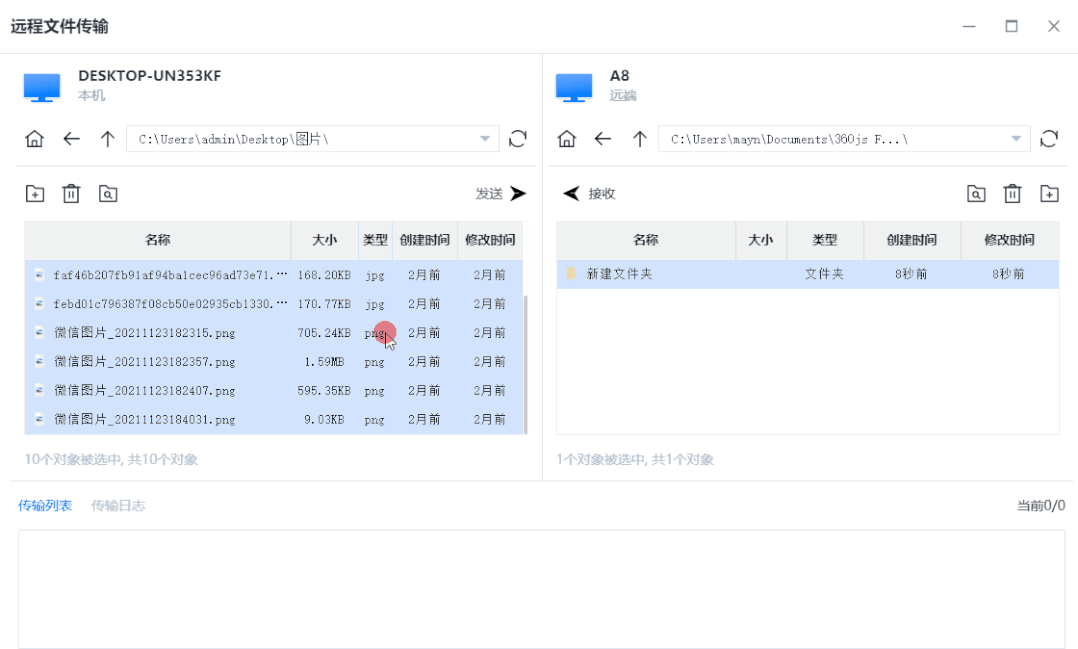This screenshot has height=649, width=1078.
Task: Open the search icon on the remote panel
Action: (976, 193)
